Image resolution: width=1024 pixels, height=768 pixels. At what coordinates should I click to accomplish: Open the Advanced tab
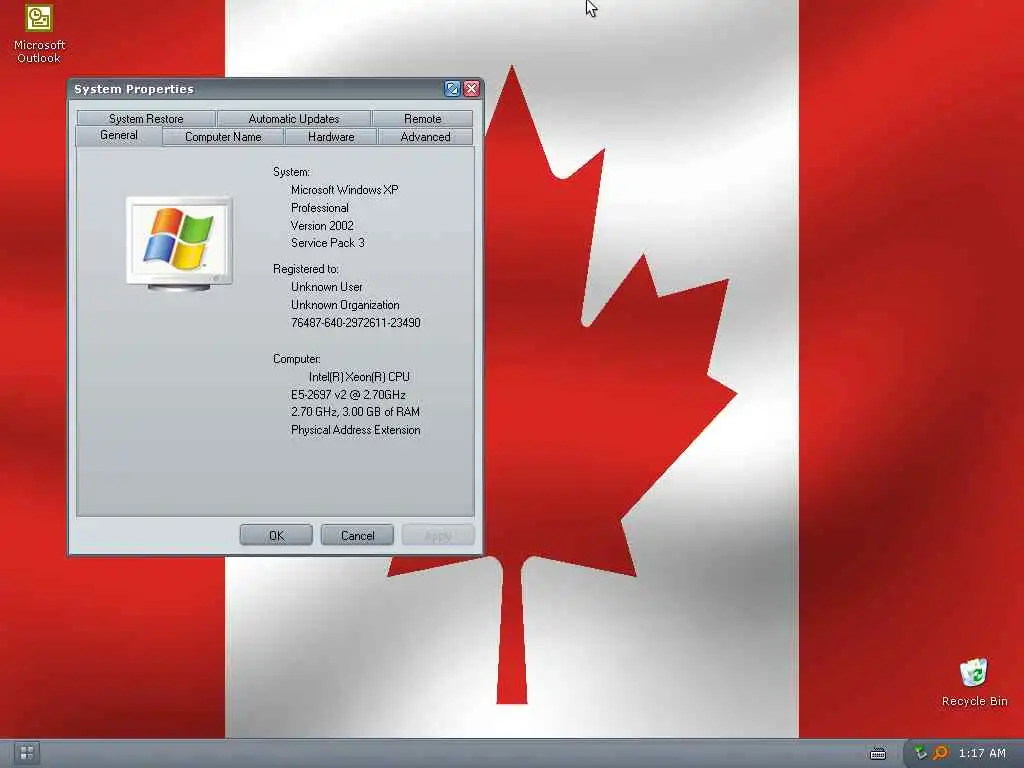(x=425, y=136)
